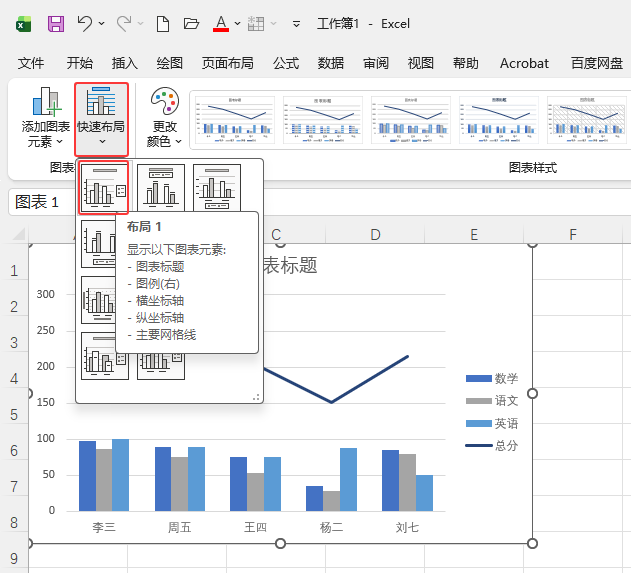Click the 图表 1 name box
This screenshot has height=573, width=631.
[x=42, y=202]
